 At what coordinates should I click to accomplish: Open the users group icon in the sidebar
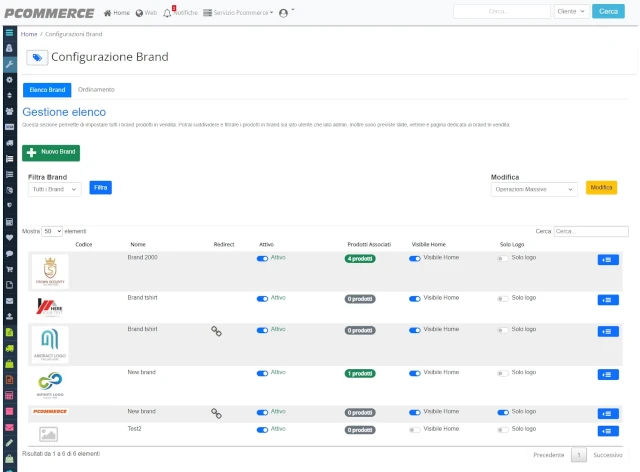pyautogui.click(x=9, y=111)
